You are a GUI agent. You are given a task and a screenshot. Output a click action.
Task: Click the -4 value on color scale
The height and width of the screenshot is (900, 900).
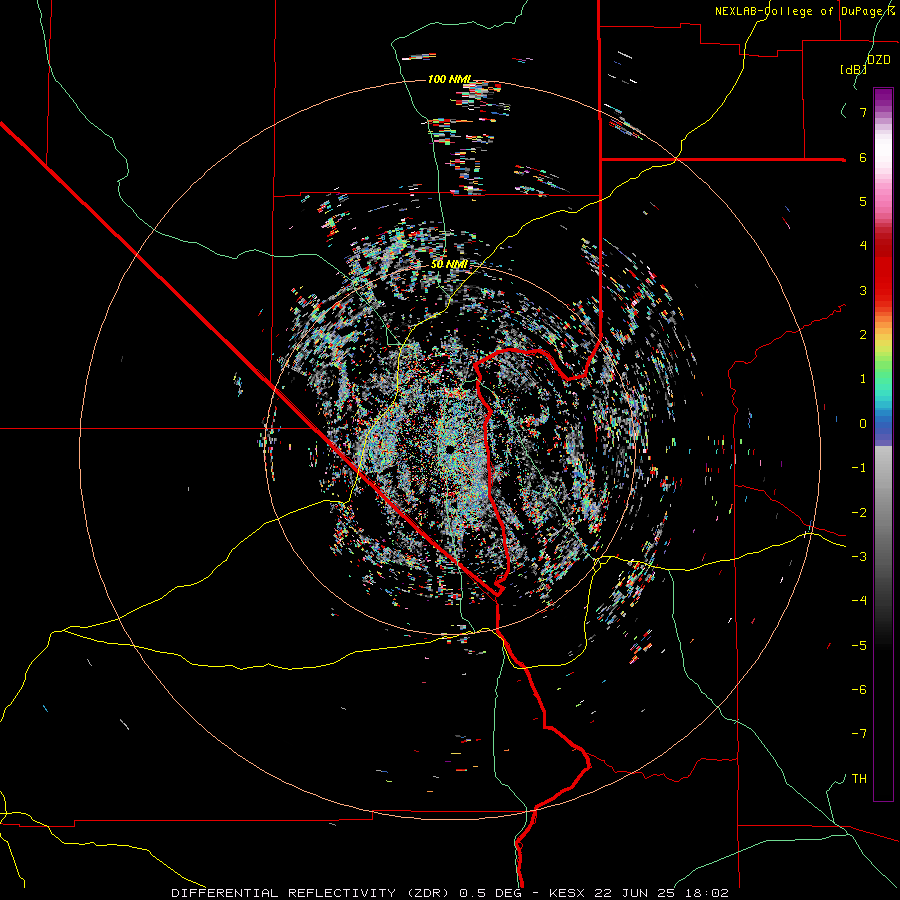859,601
